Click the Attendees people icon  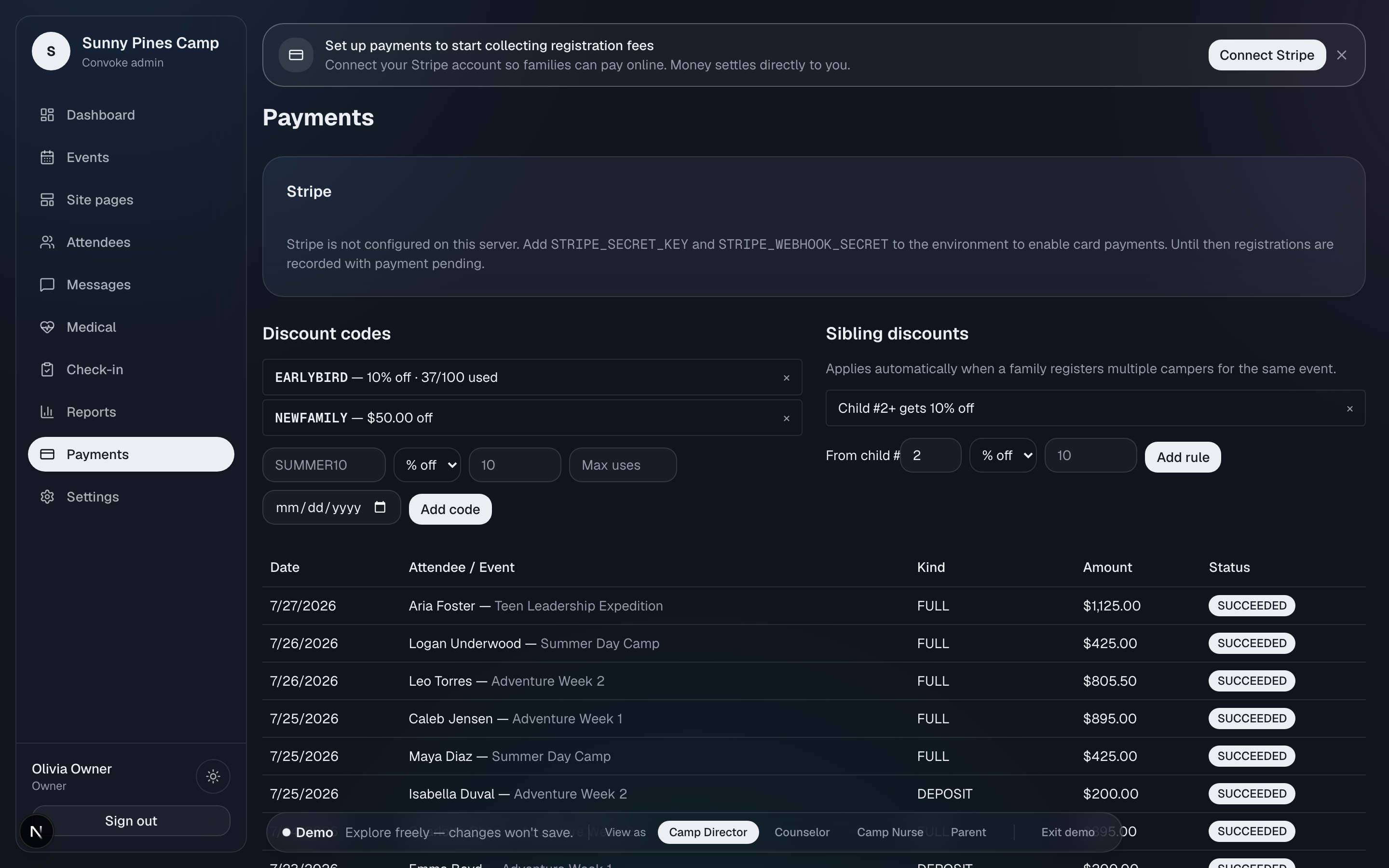[x=47, y=242]
